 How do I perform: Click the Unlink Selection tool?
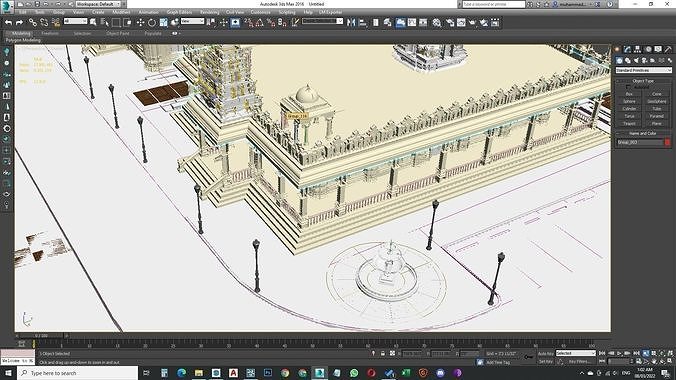[x=44, y=22]
